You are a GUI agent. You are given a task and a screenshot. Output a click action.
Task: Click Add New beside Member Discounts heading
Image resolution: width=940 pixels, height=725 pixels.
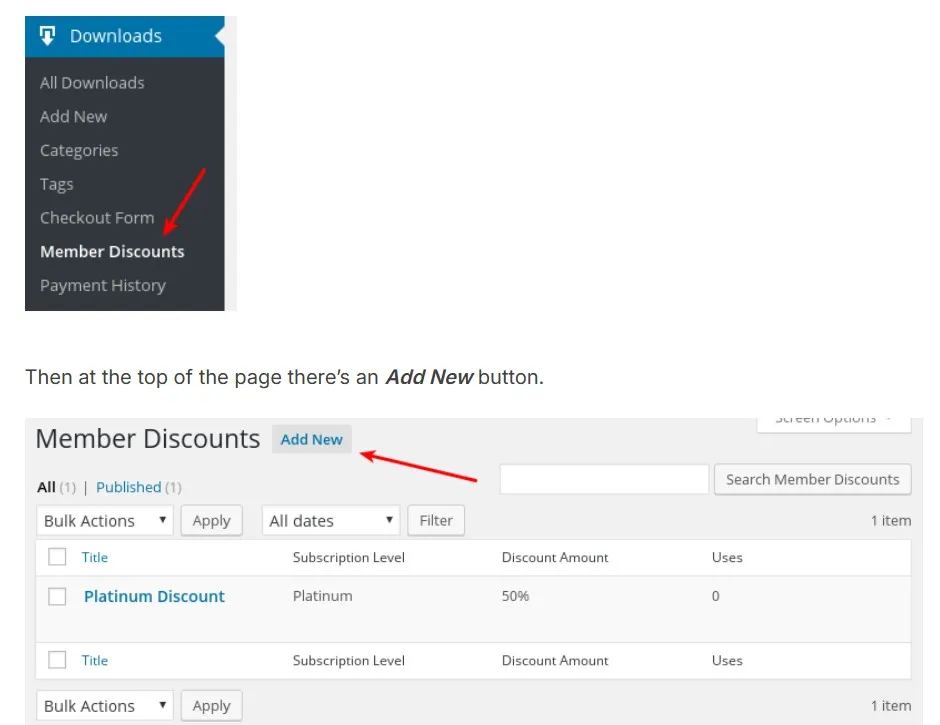[x=312, y=440]
